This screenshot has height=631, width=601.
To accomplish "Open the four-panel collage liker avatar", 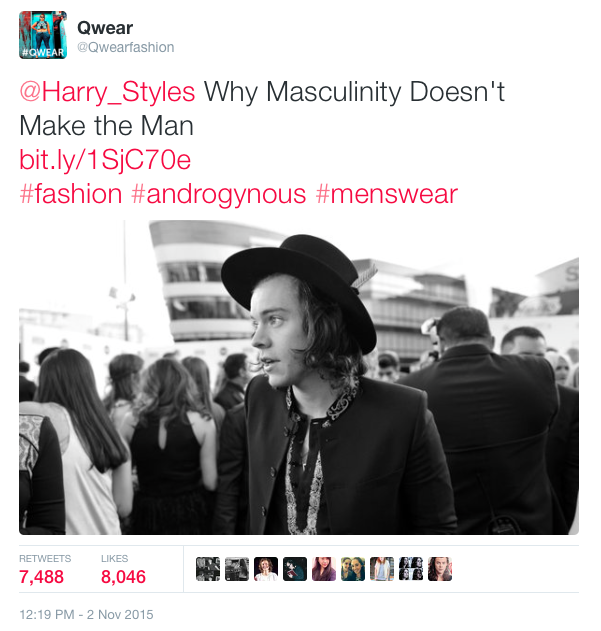I will point(411,569).
